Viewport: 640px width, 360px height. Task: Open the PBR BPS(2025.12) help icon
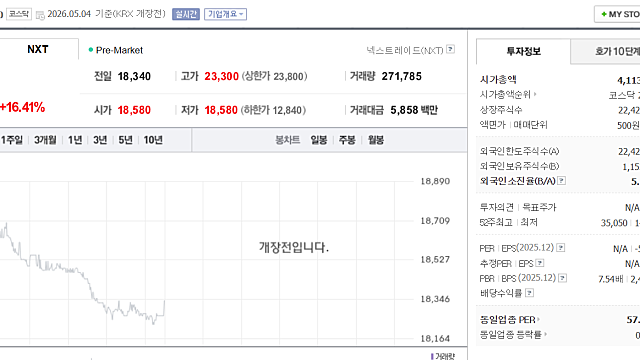(562, 278)
